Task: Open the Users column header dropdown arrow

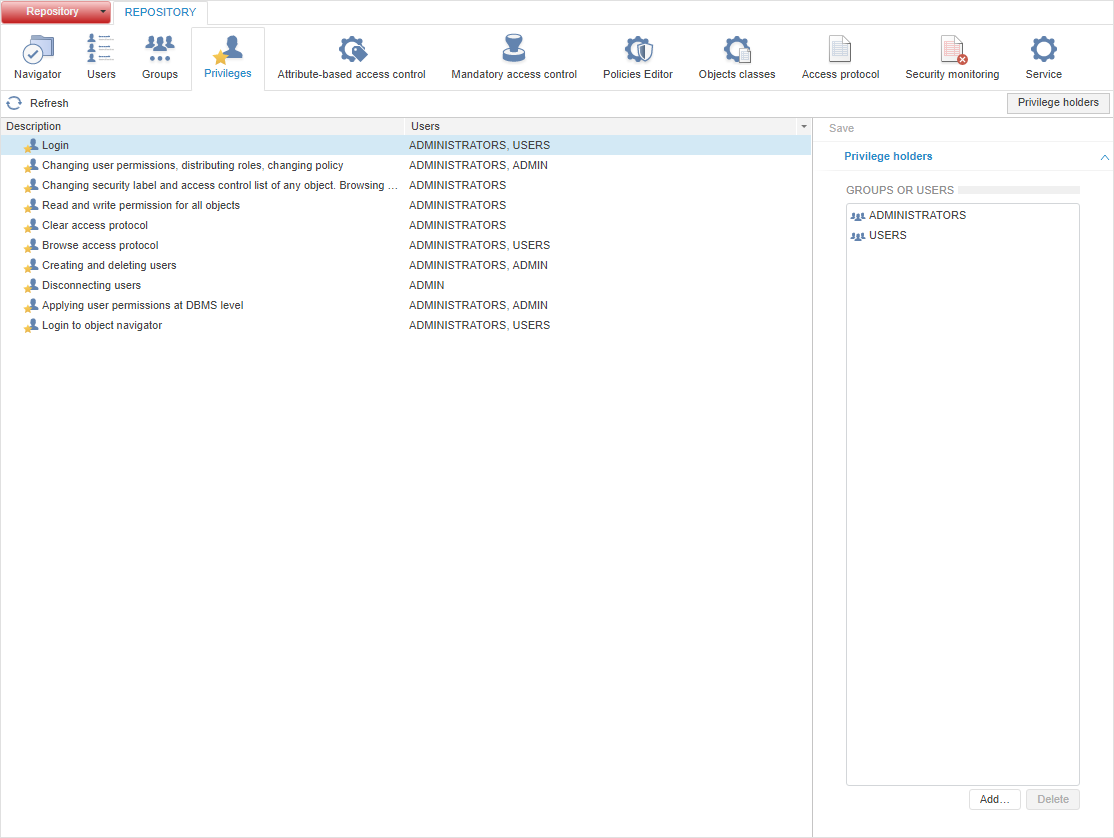Action: pos(803,127)
